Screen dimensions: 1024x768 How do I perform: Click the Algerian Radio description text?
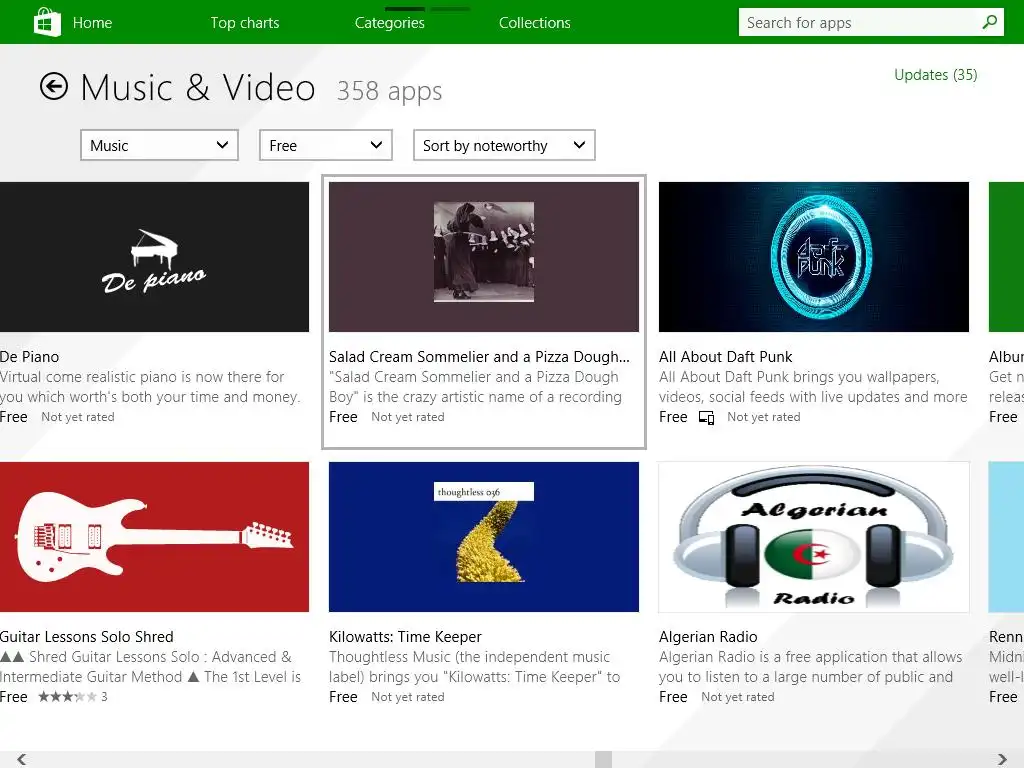(810, 667)
